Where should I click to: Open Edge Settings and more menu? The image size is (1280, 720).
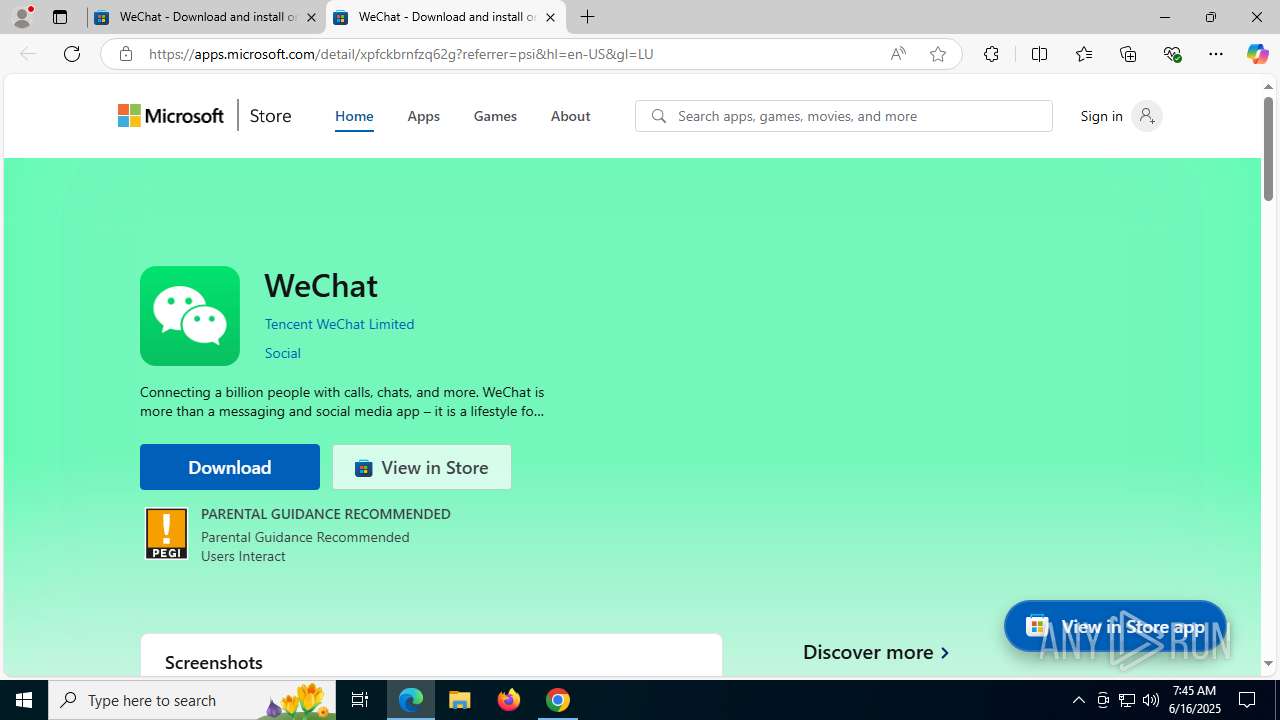point(1216,54)
